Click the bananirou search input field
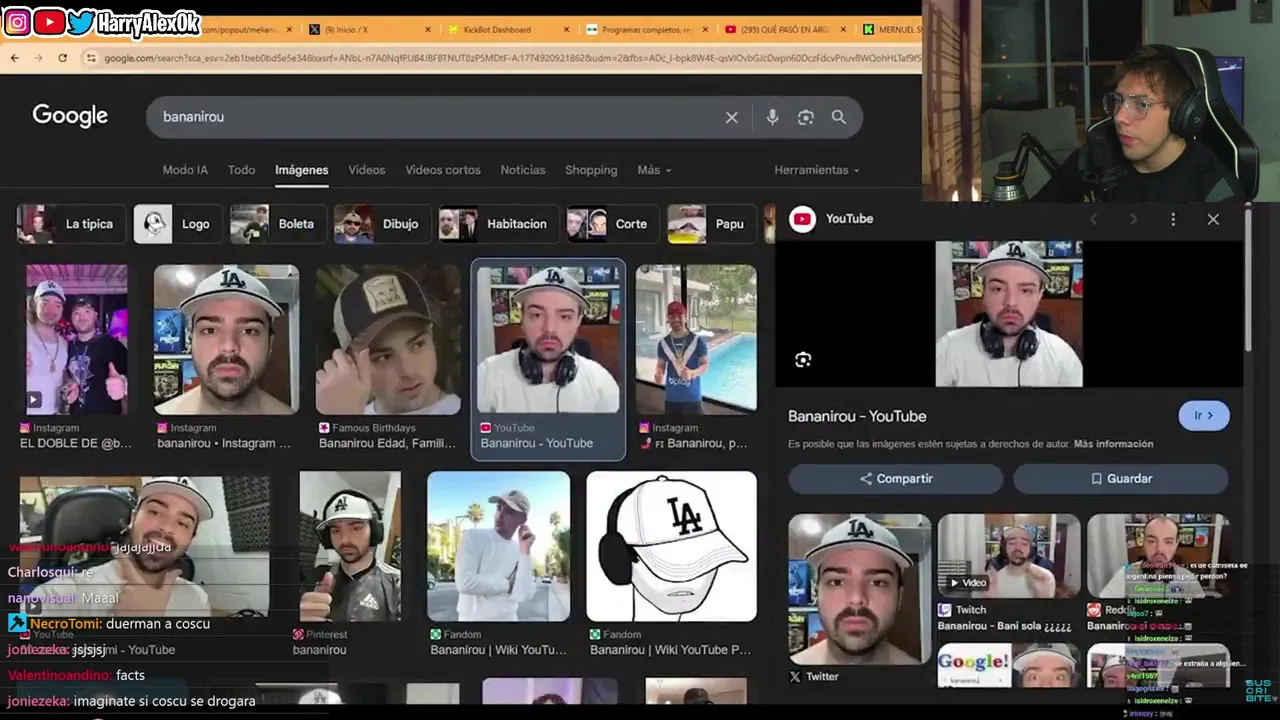The height and width of the screenshot is (720, 1280). click(x=440, y=117)
